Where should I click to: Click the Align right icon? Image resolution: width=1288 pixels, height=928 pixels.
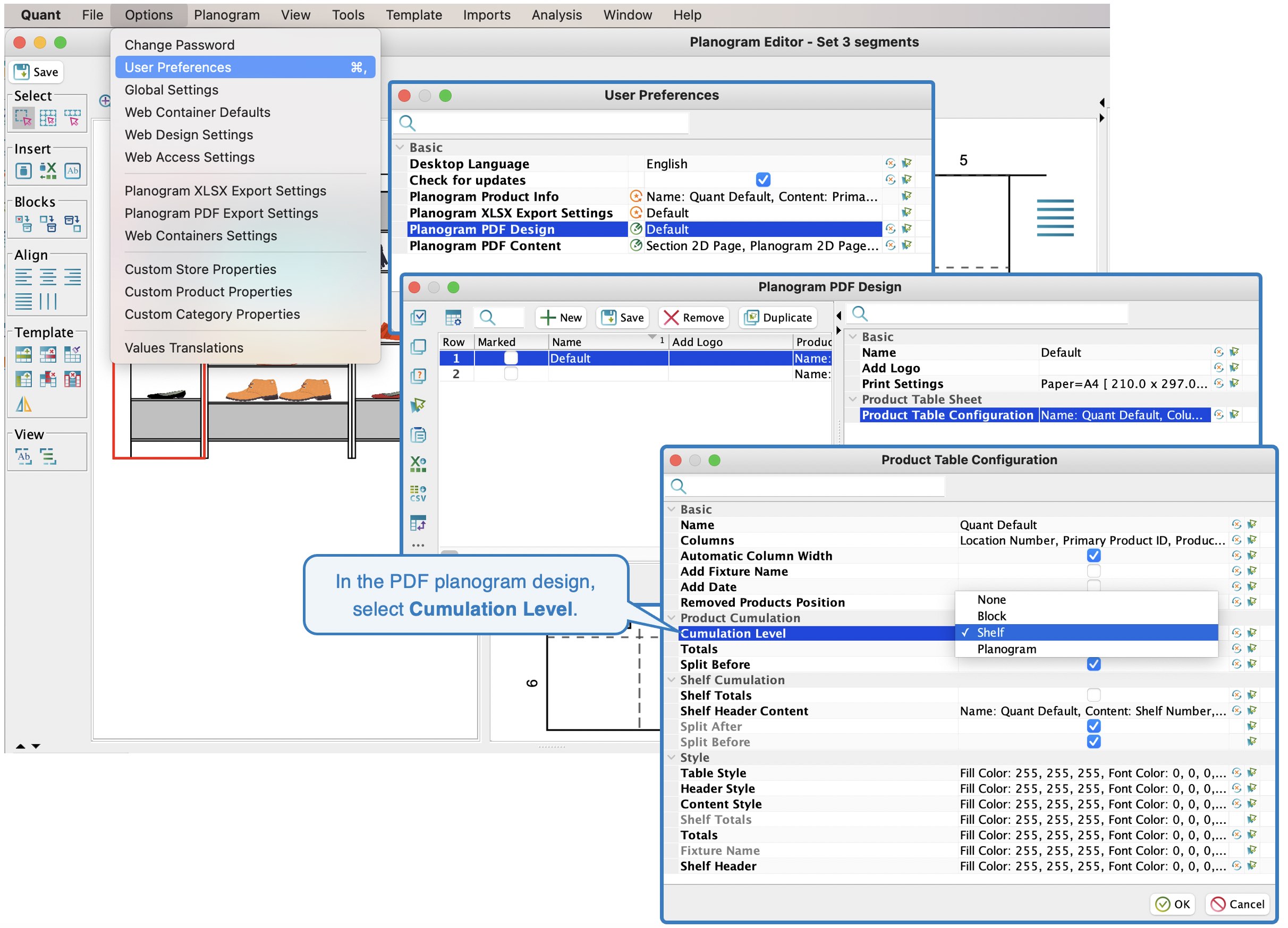pyautogui.click(x=73, y=277)
